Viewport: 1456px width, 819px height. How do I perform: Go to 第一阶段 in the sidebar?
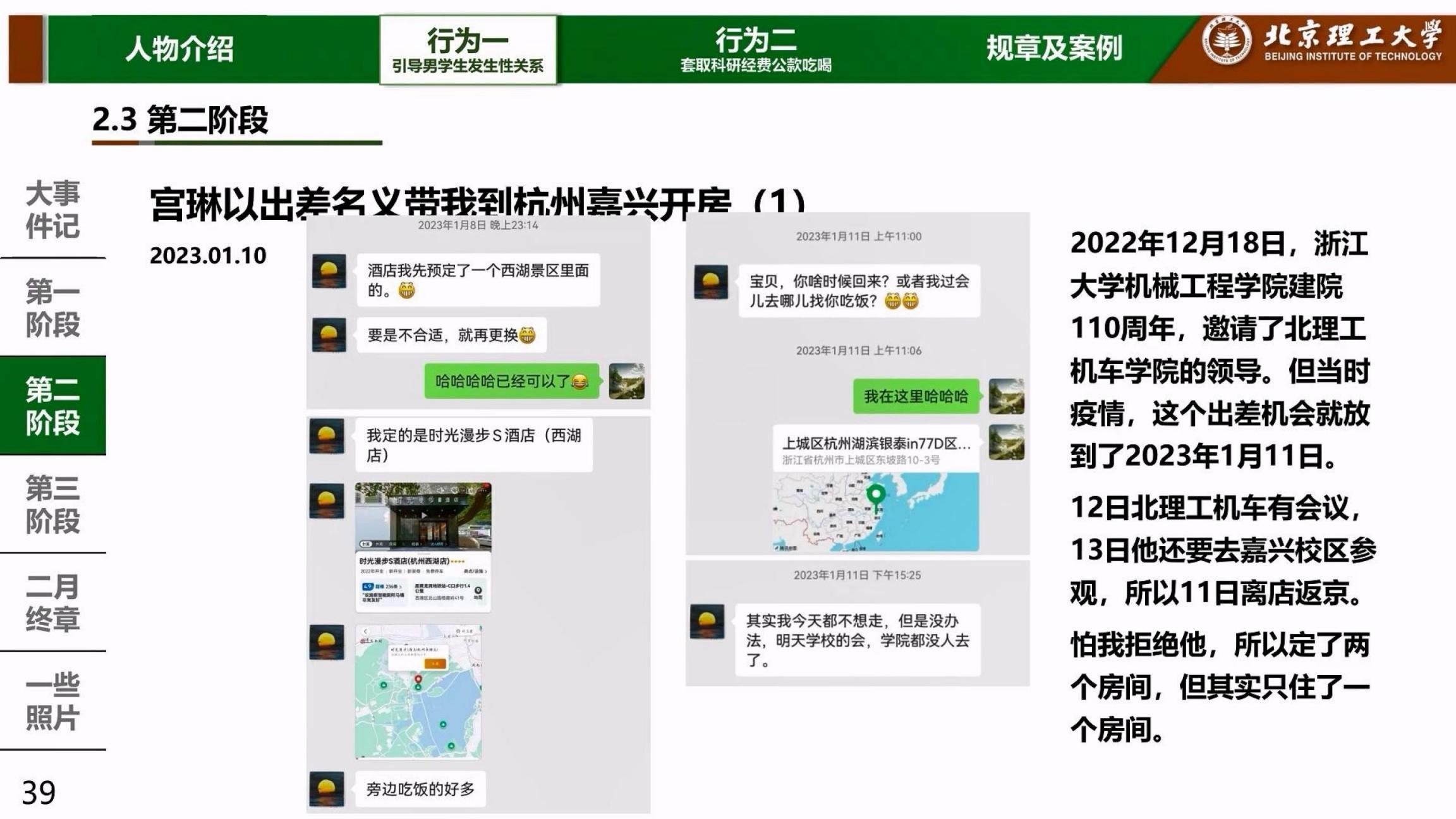coord(52,308)
